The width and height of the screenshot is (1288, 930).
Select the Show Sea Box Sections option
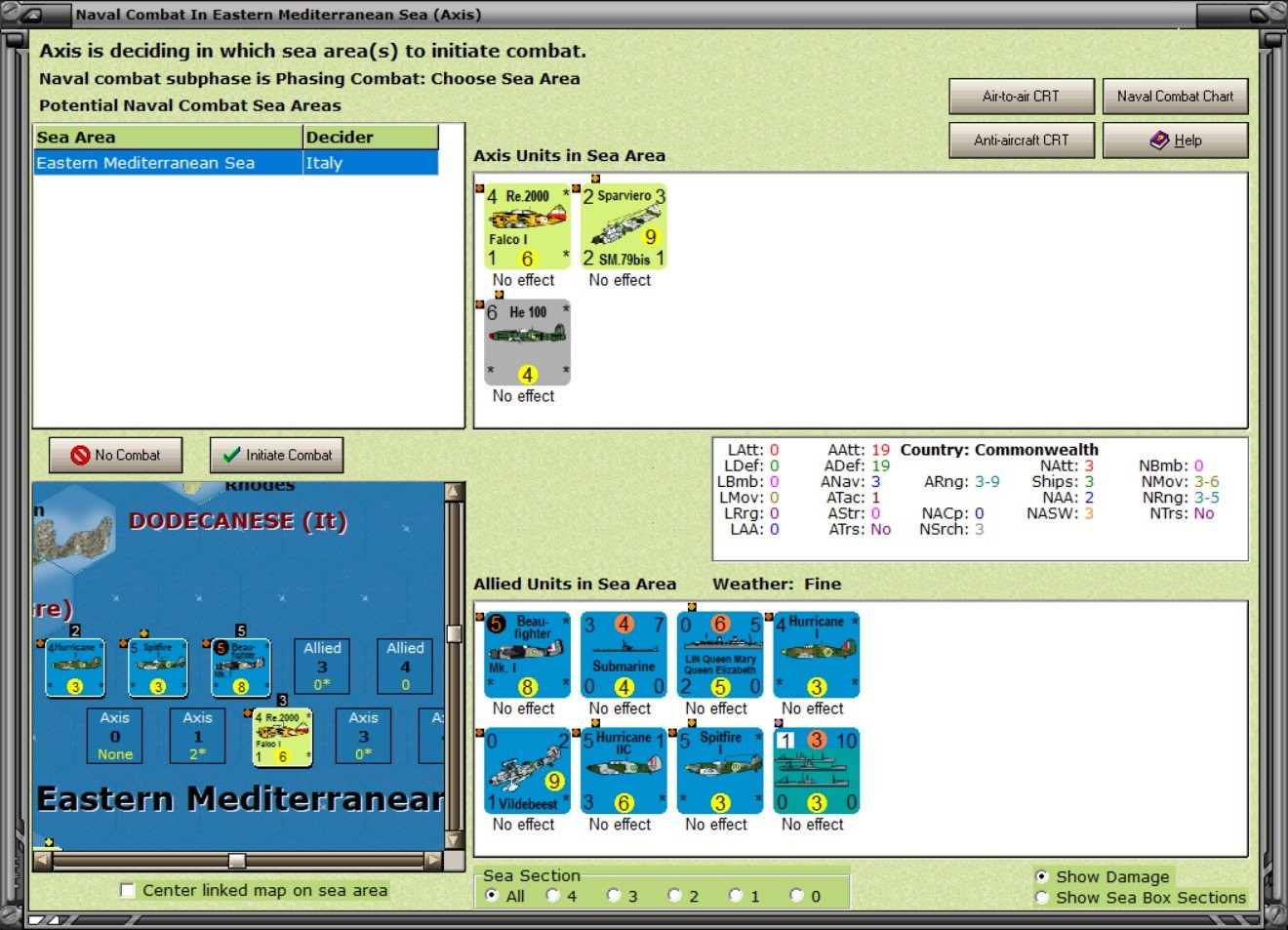1042,897
